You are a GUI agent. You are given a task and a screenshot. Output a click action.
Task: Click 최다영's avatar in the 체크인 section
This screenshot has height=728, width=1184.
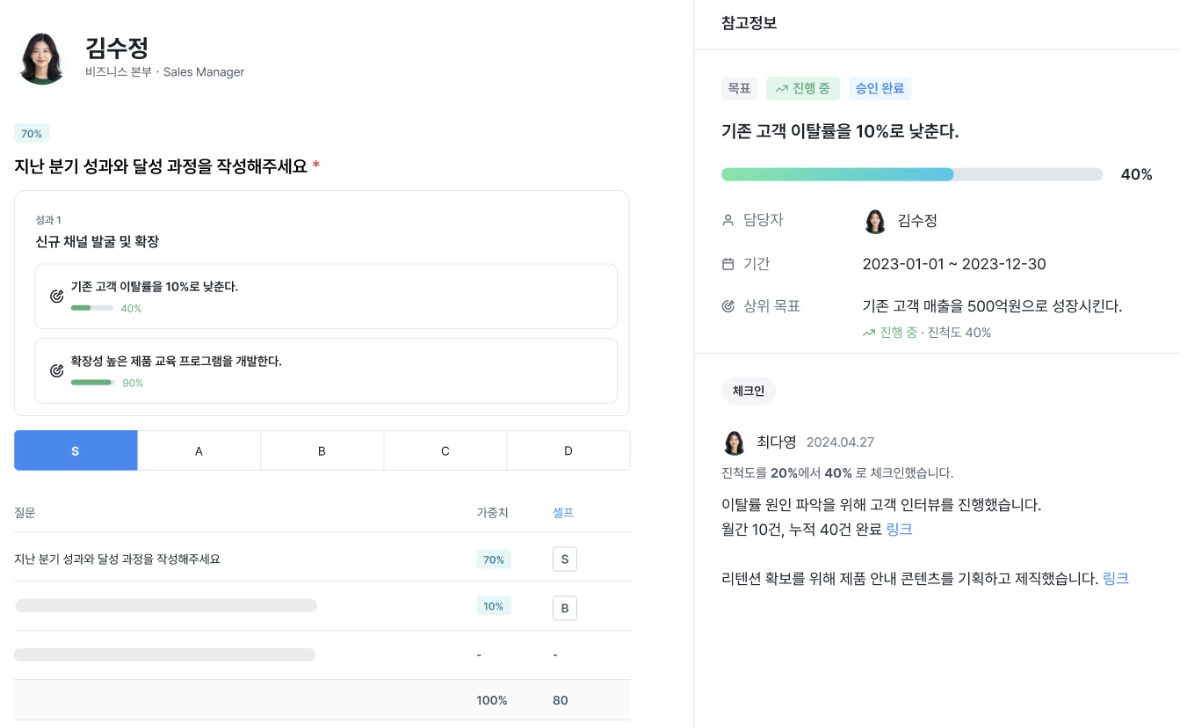click(734, 442)
